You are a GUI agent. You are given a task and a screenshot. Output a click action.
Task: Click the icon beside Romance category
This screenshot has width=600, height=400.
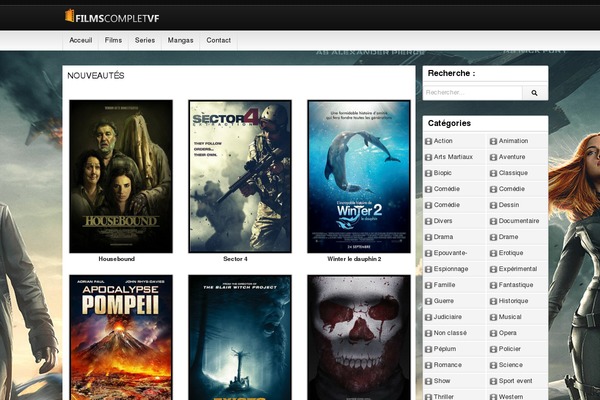429,366
